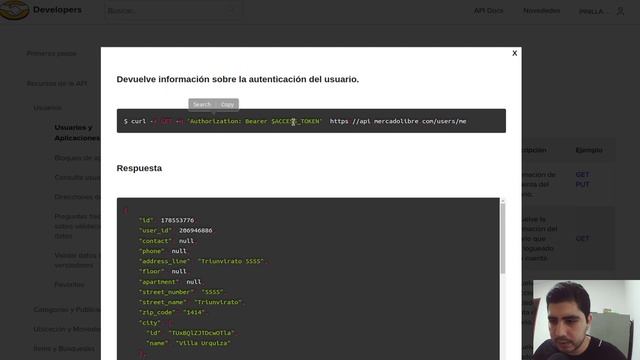The width and height of the screenshot is (640, 360).
Task: Close the modal with the X button
Action: (x=514, y=53)
